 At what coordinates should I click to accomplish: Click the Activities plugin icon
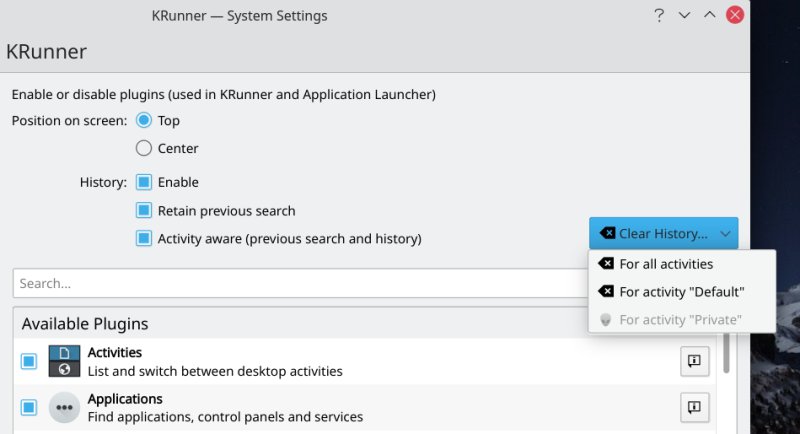point(64,361)
